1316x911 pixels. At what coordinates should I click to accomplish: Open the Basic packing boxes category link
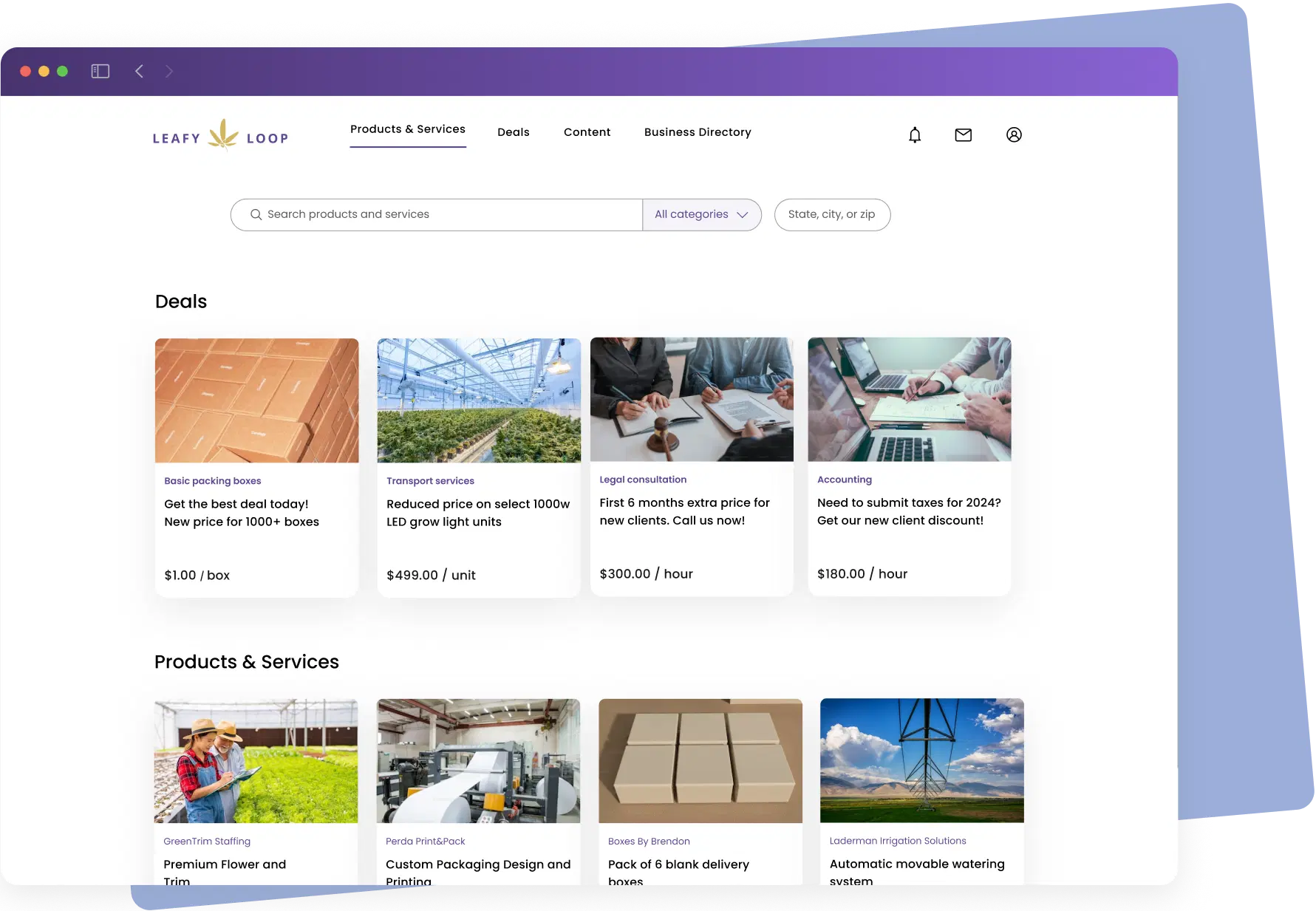[x=212, y=480]
